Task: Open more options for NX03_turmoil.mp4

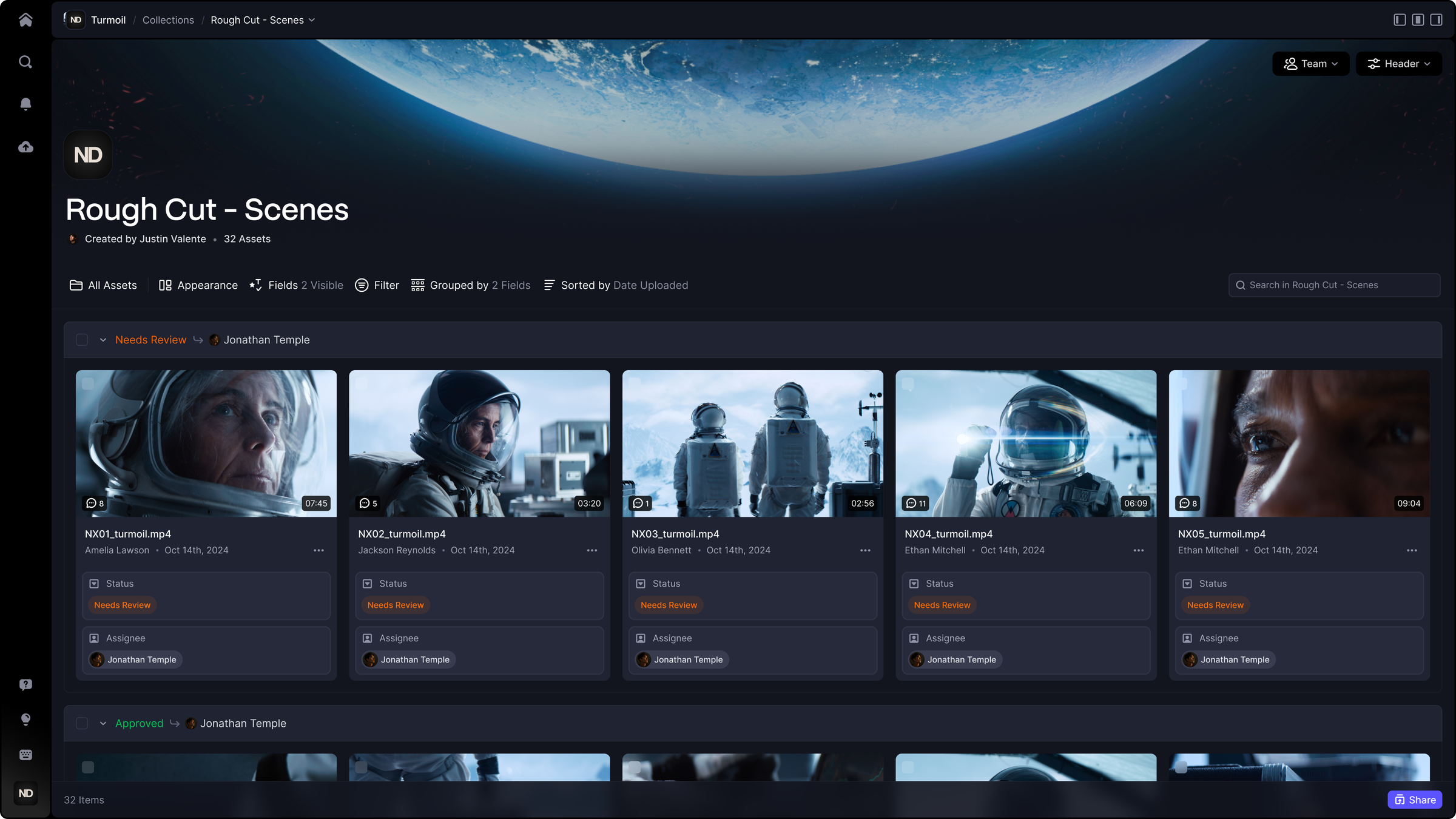Action: (865, 550)
